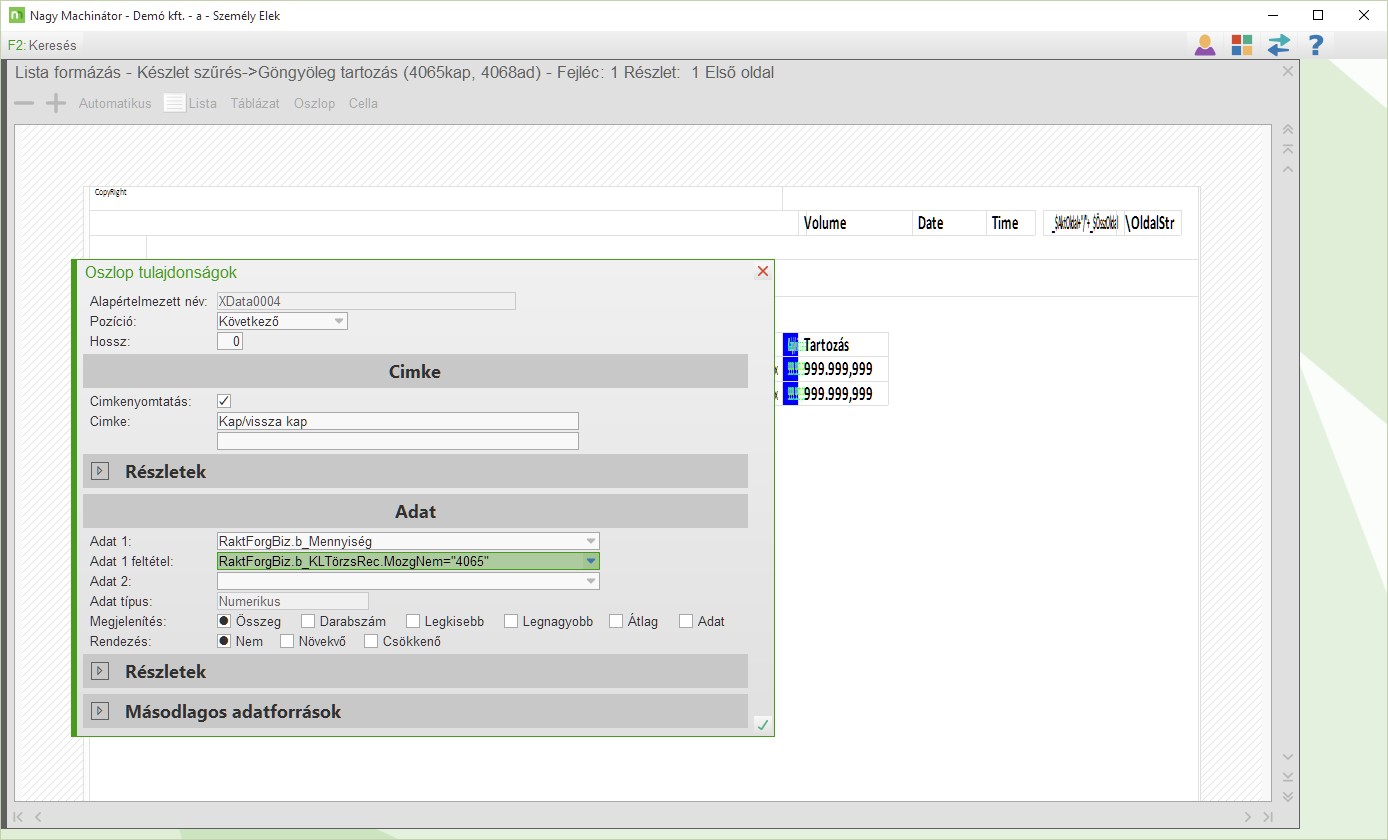1388x840 pixels.
Task: Select the Tartozás column header cell
Action: click(843, 345)
